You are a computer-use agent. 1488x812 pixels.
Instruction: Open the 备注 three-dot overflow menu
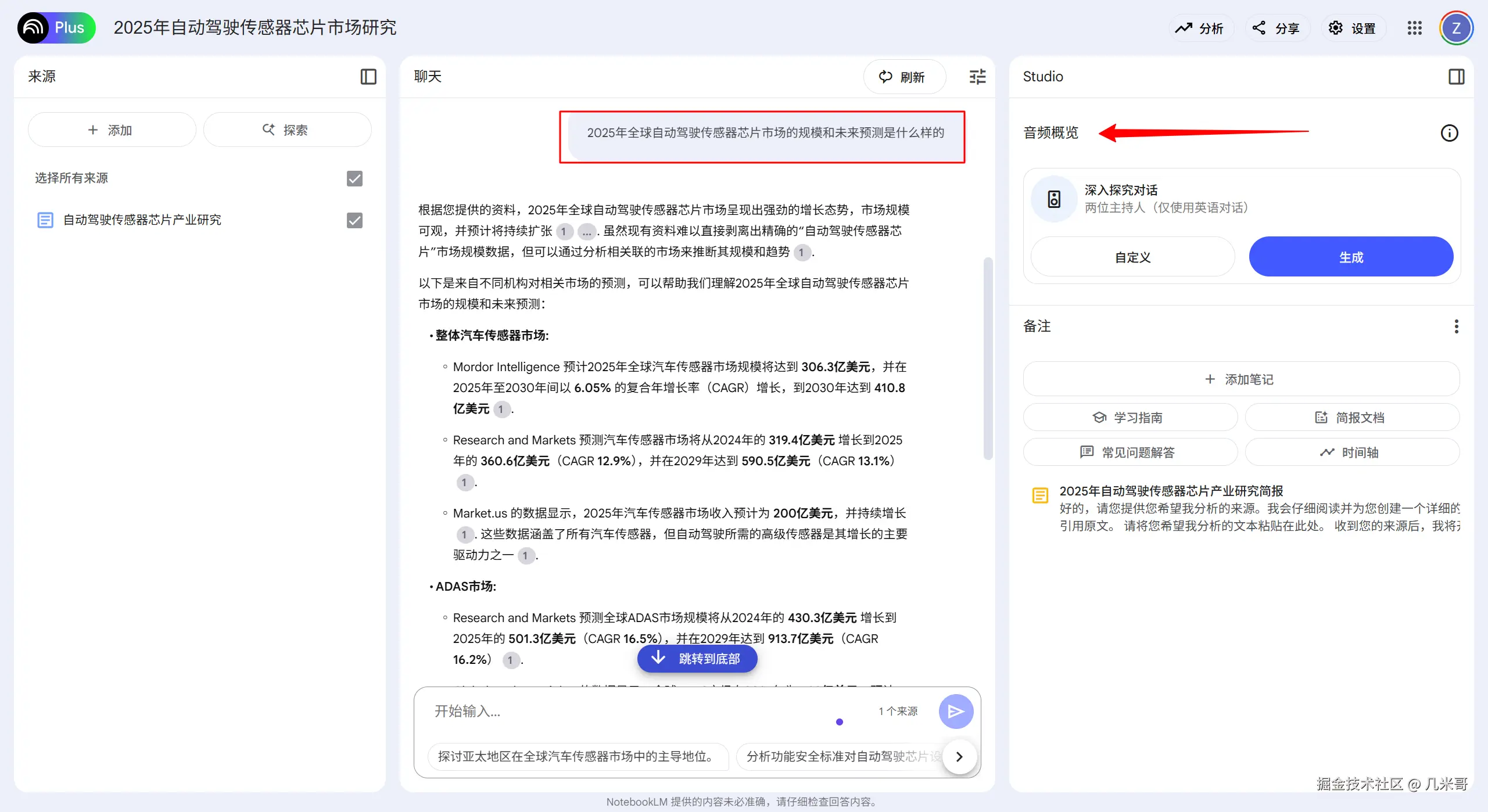pos(1457,326)
